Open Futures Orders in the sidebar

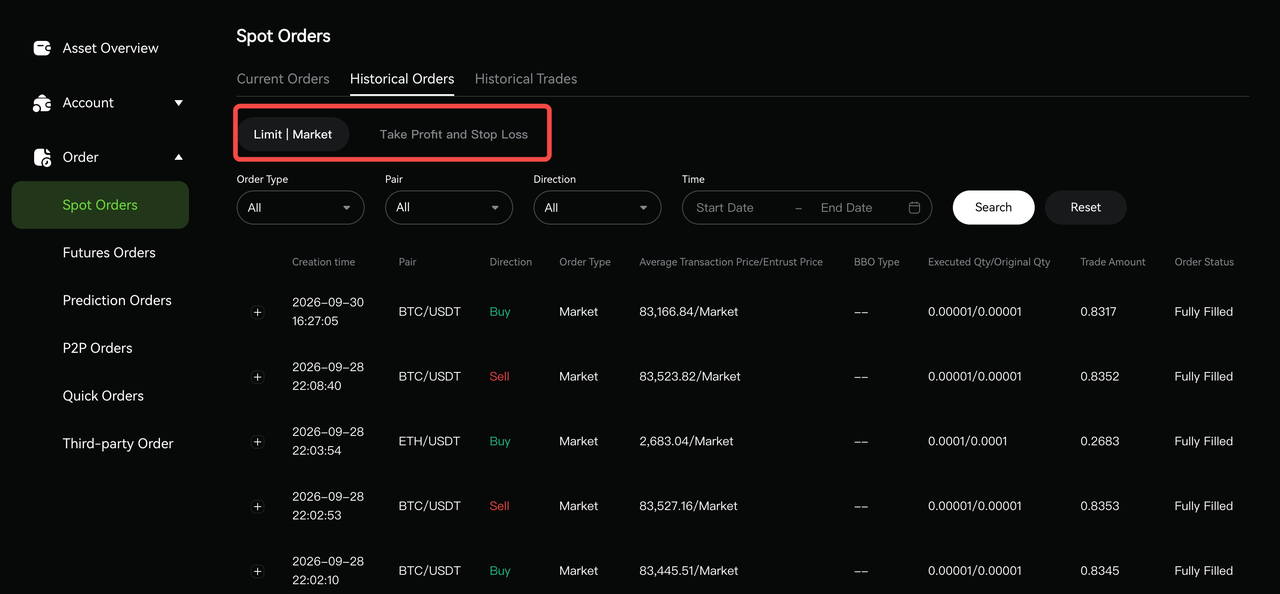(109, 253)
